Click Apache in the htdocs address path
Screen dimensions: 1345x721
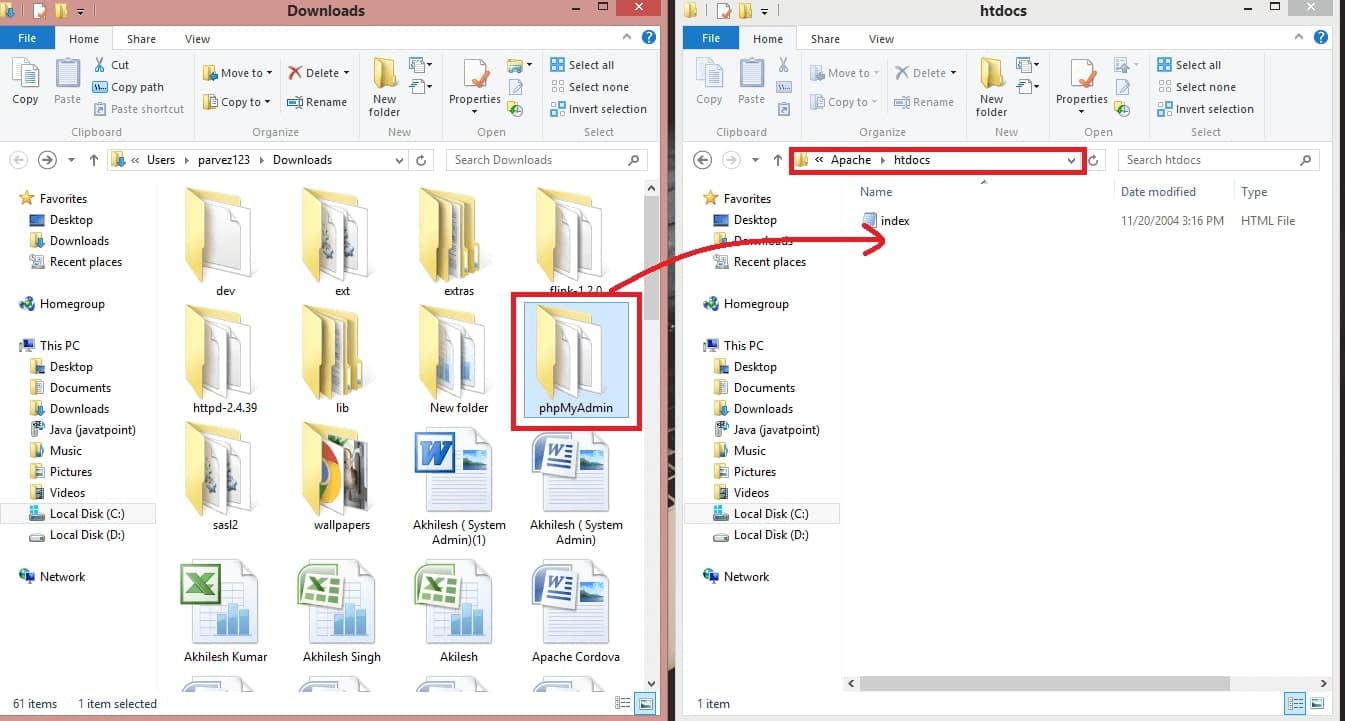(851, 160)
